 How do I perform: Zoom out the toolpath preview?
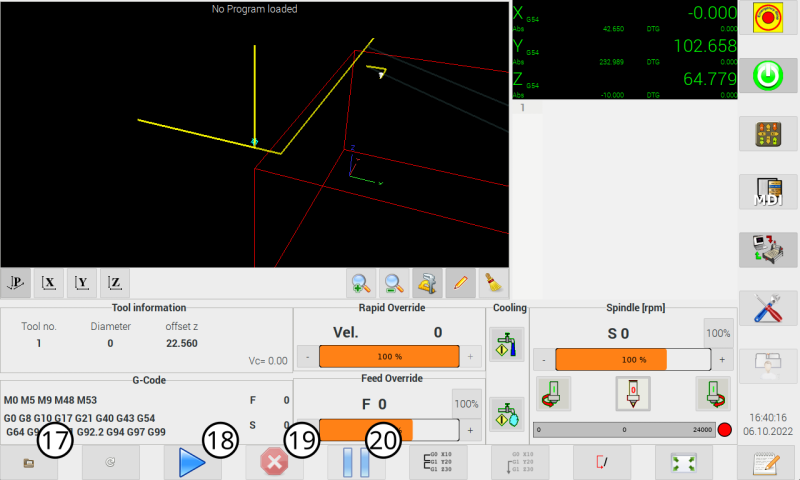click(x=394, y=283)
